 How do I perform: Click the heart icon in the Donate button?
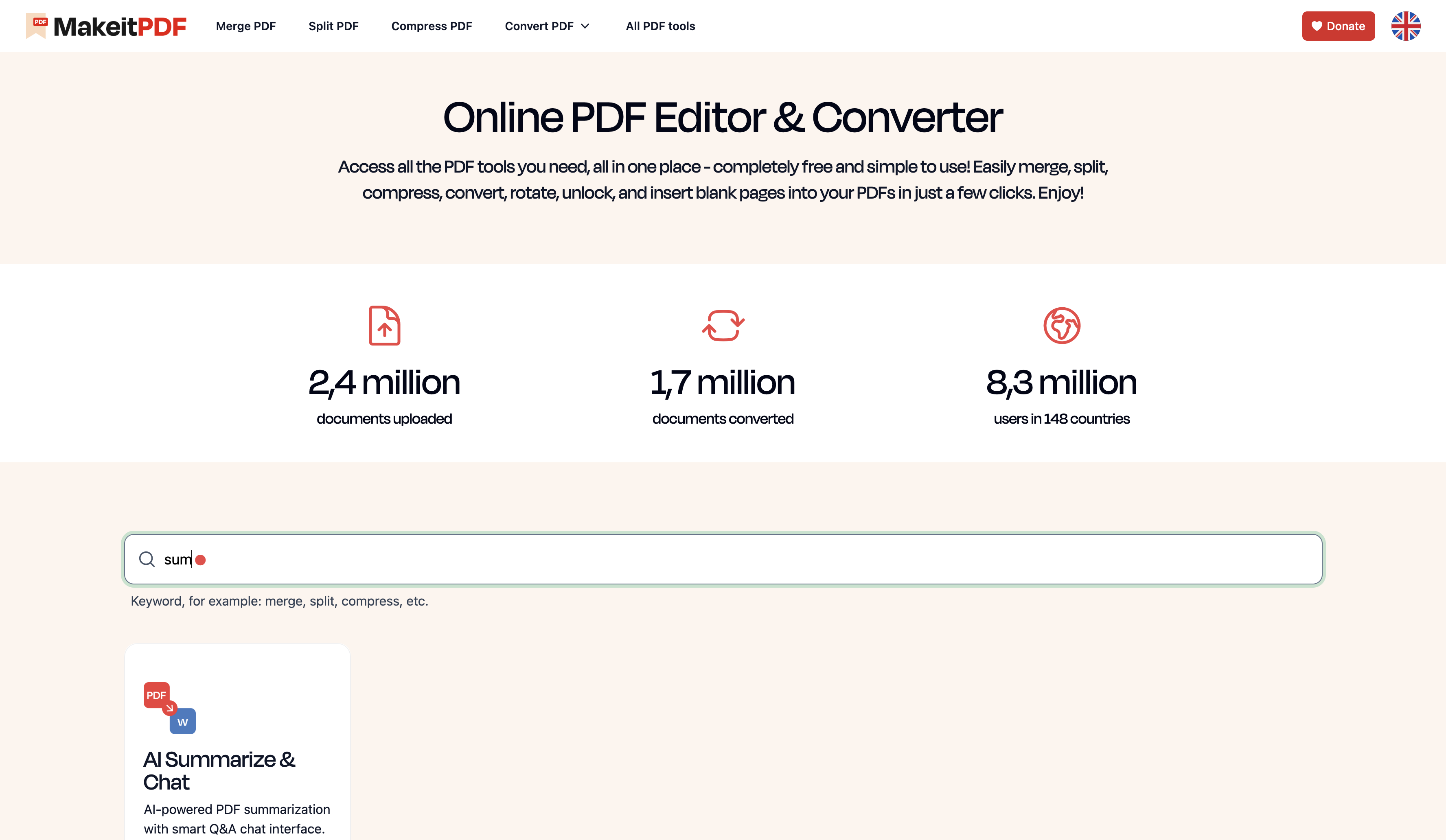point(1317,26)
